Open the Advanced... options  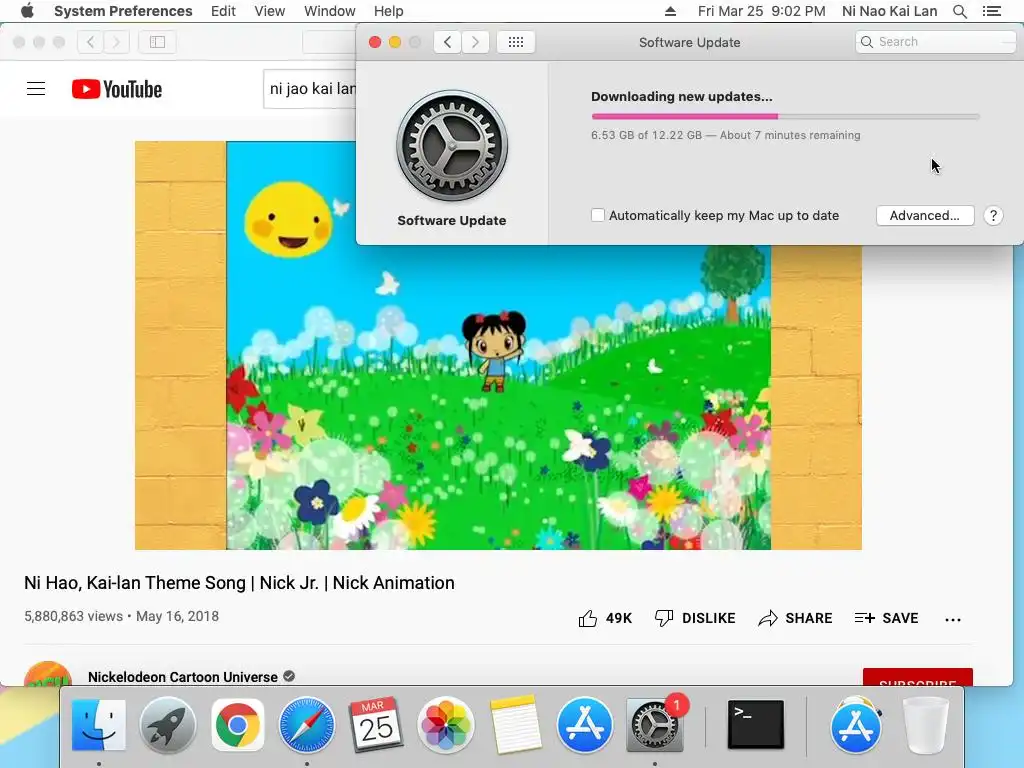(925, 216)
